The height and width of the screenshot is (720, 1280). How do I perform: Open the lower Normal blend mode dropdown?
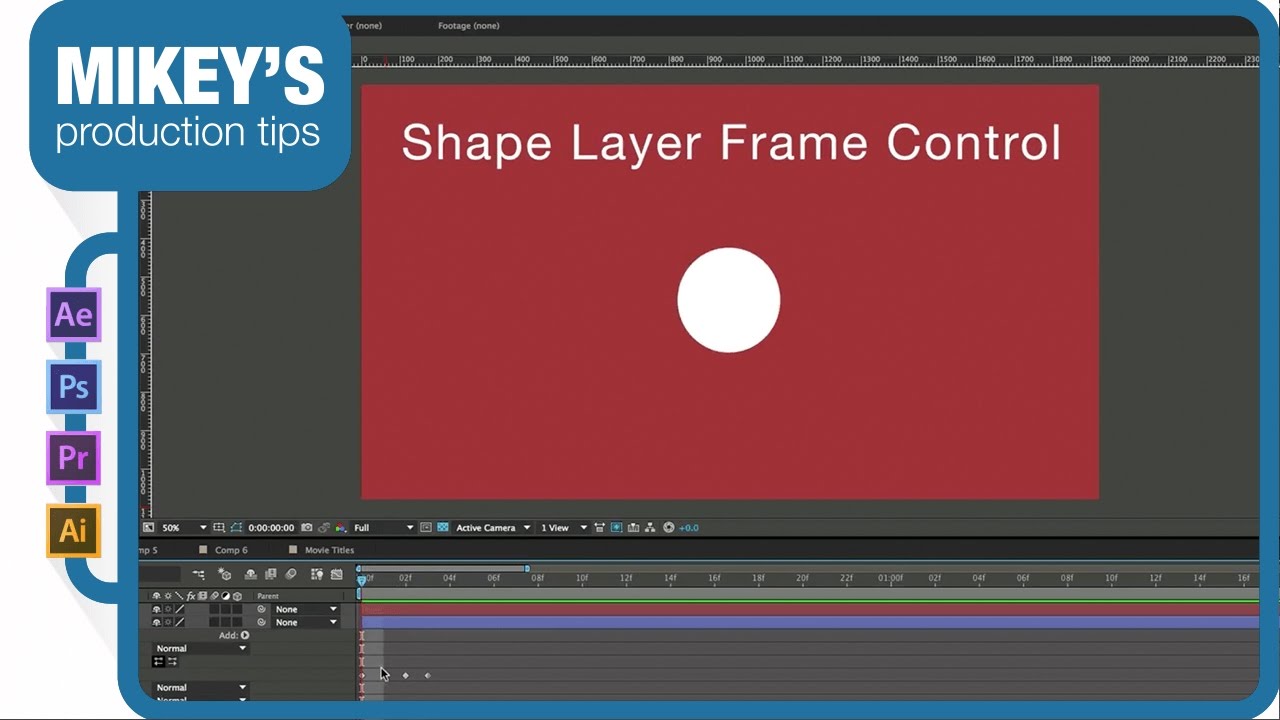tap(201, 688)
